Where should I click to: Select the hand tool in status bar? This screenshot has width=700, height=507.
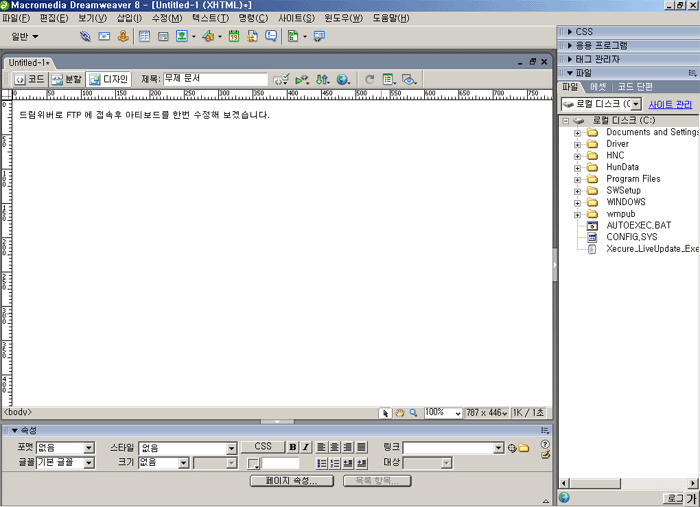[x=400, y=413]
